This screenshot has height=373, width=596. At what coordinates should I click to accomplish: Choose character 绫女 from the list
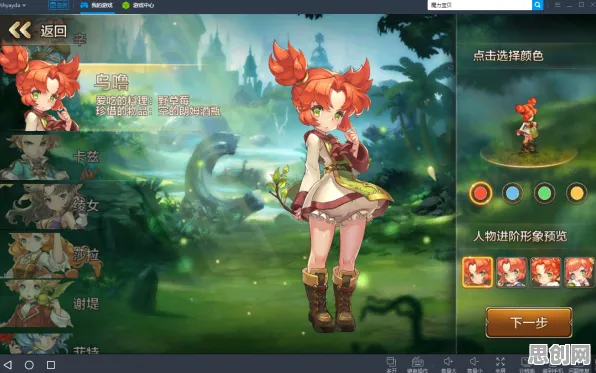tap(49, 206)
